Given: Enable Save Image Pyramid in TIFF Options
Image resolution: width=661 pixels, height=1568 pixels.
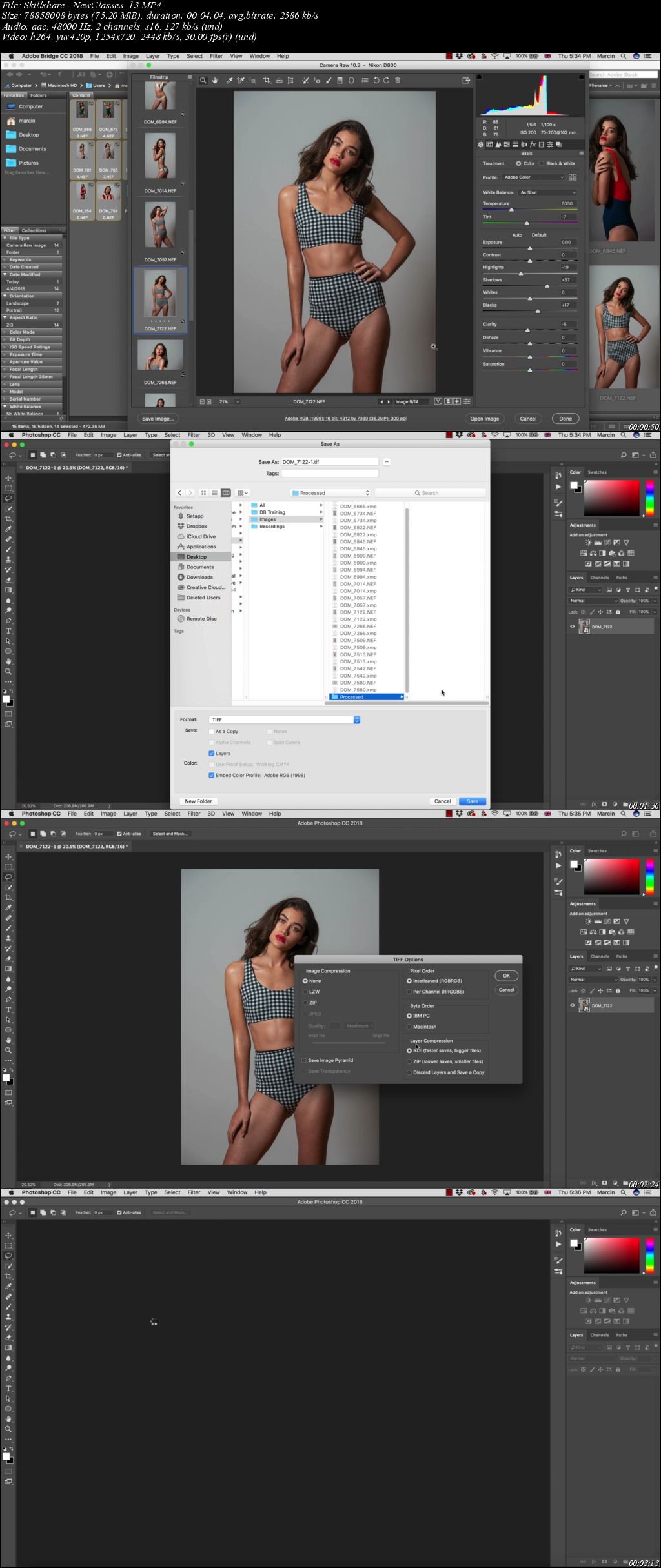Looking at the screenshot, I should click(304, 1060).
